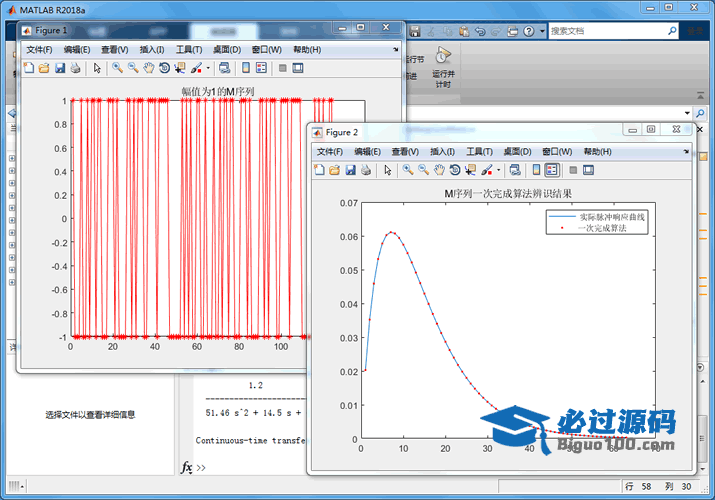Select Data Cursor tool in Figure 1
The image size is (715, 500).
(180, 68)
